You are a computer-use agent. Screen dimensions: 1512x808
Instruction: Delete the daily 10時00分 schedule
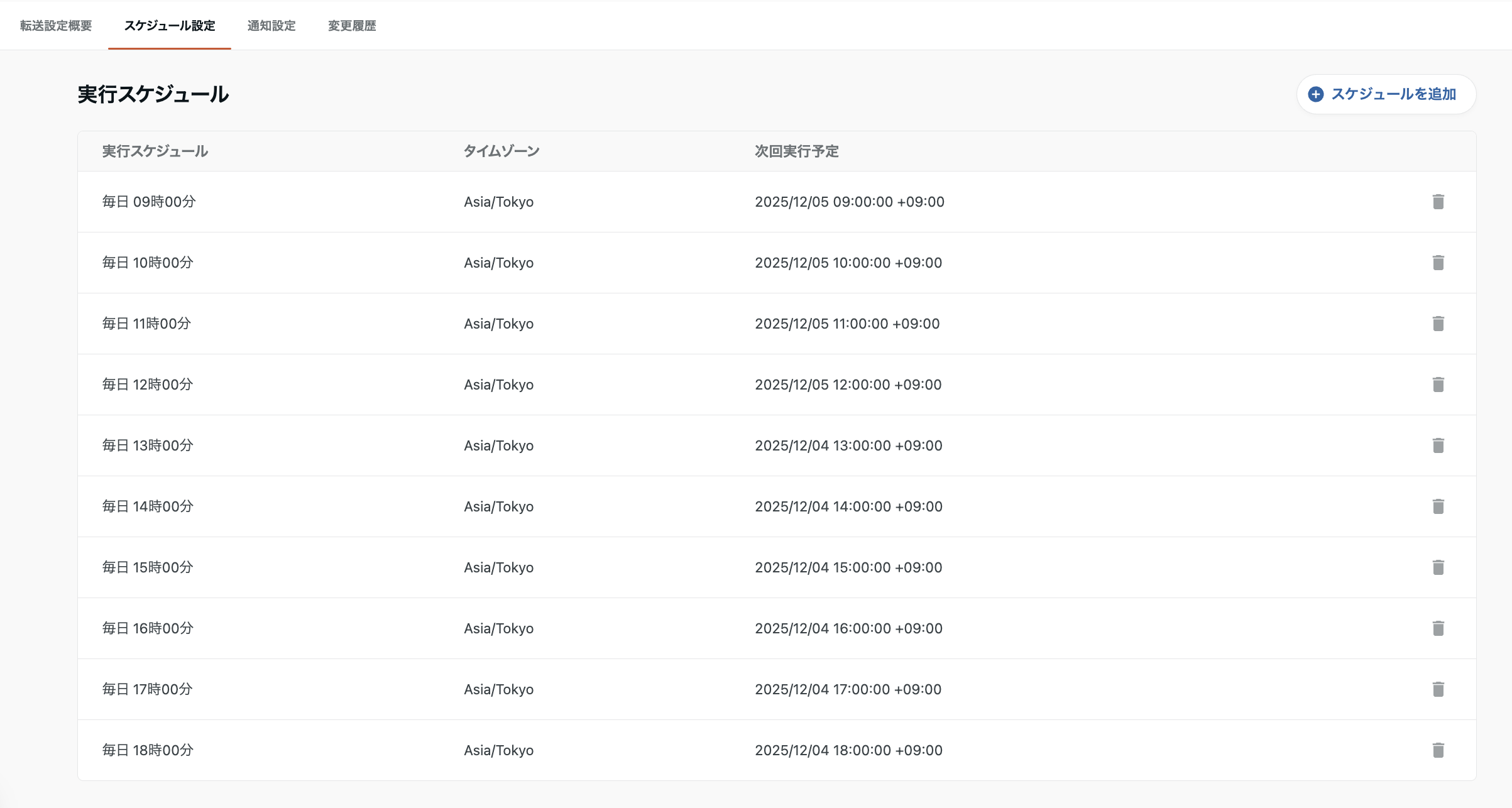click(x=1438, y=263)
